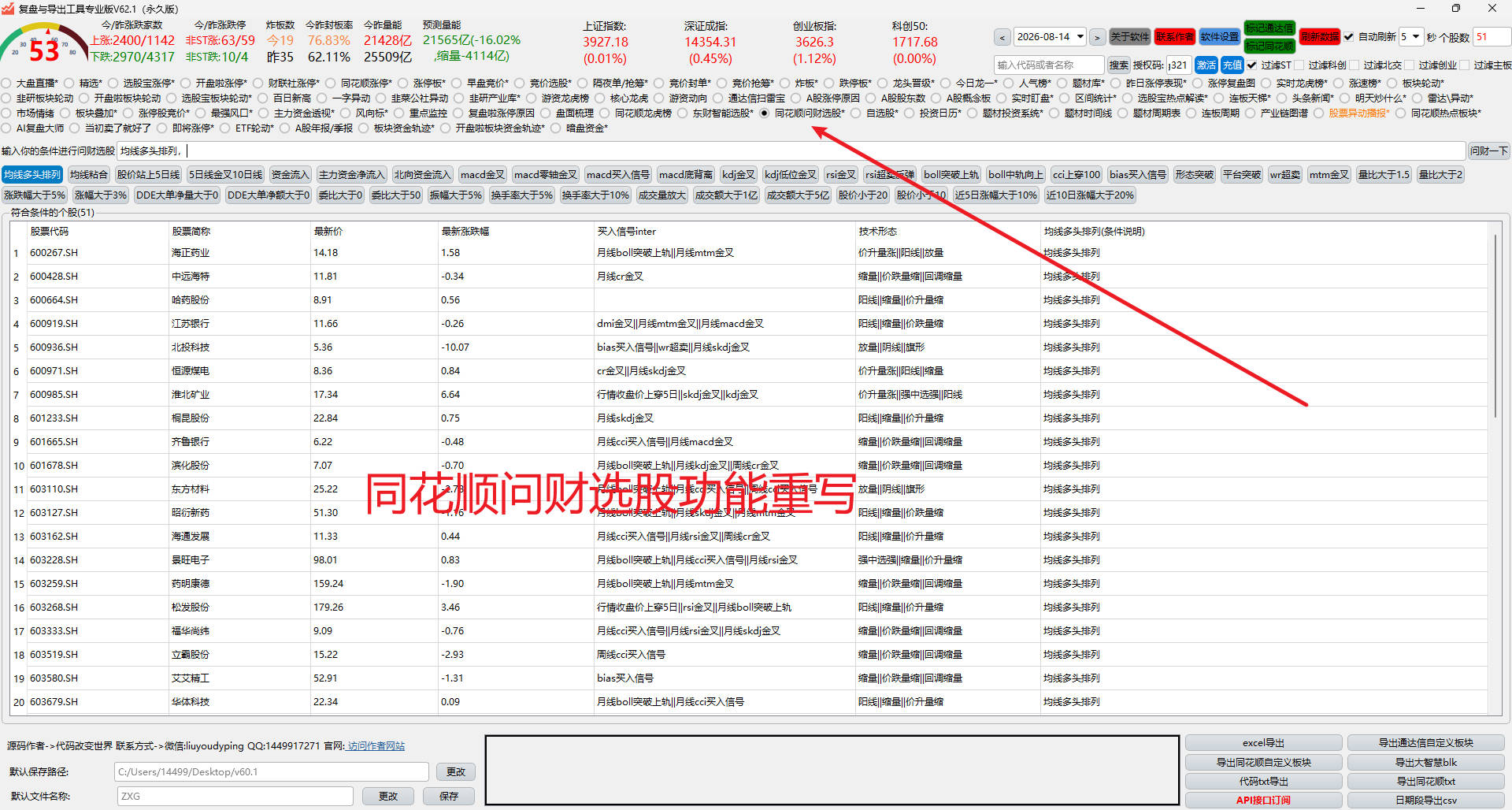Click the red 刷新数据 button
The image size is (1512, 810).
(1319, 37)
